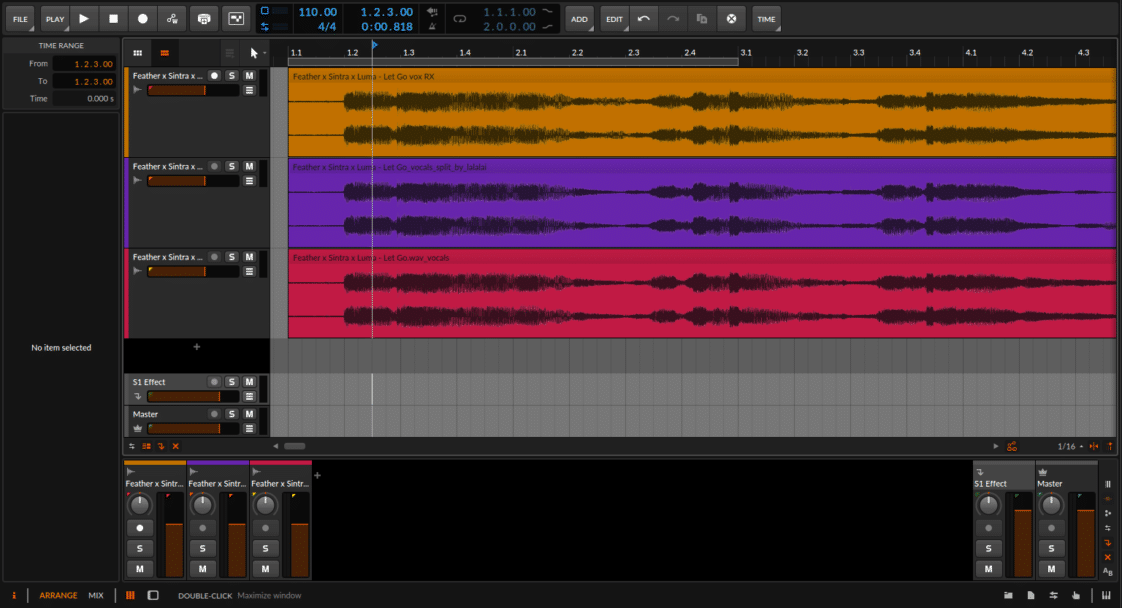Open the FILE menu

(x=19, y=18)
